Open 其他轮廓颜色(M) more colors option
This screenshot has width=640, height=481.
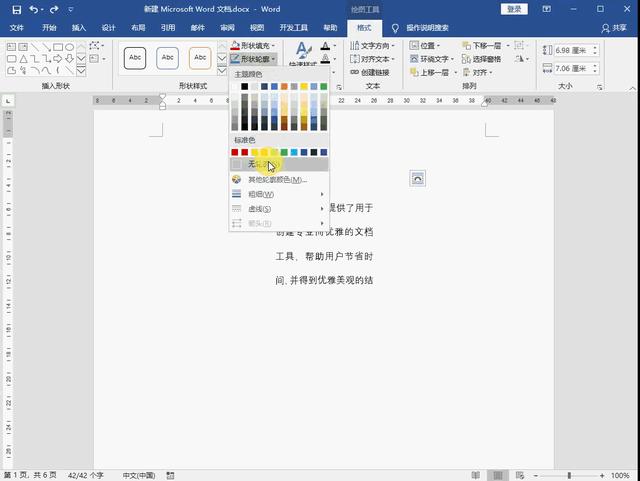pyautogui.click(x=279, y=179)
